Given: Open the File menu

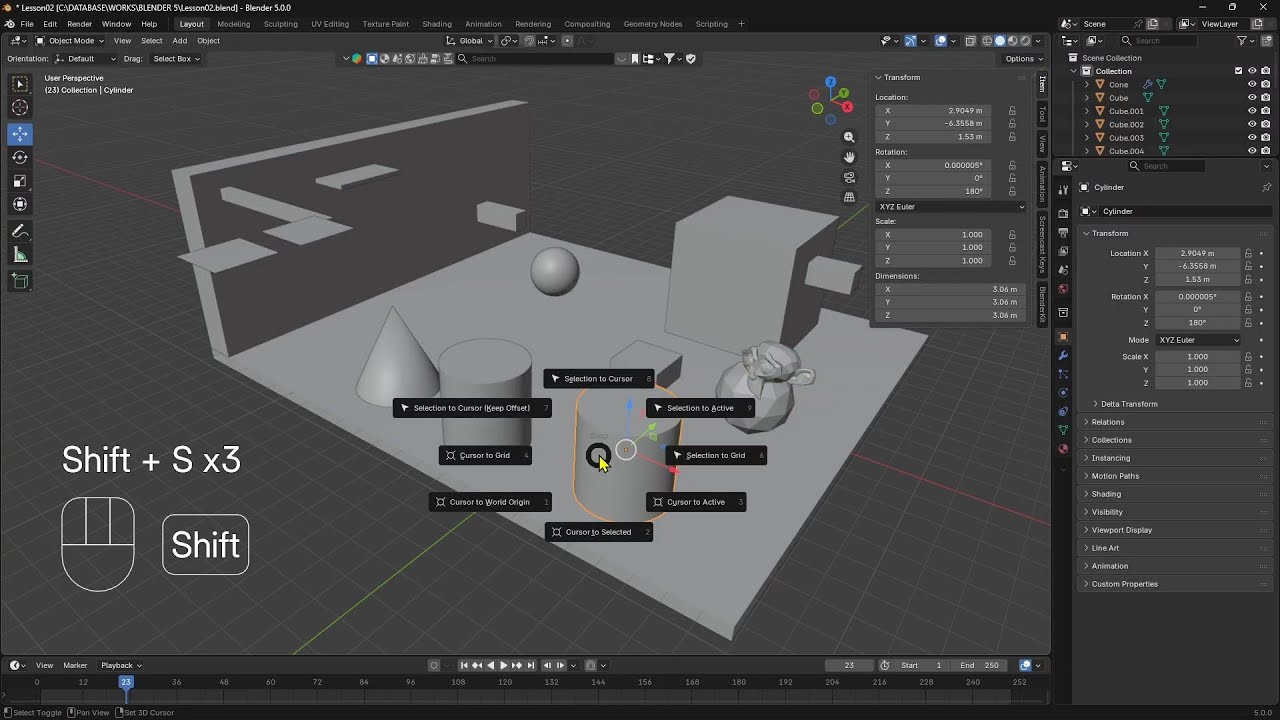Looking at the screenshot, I should point(27,24).
